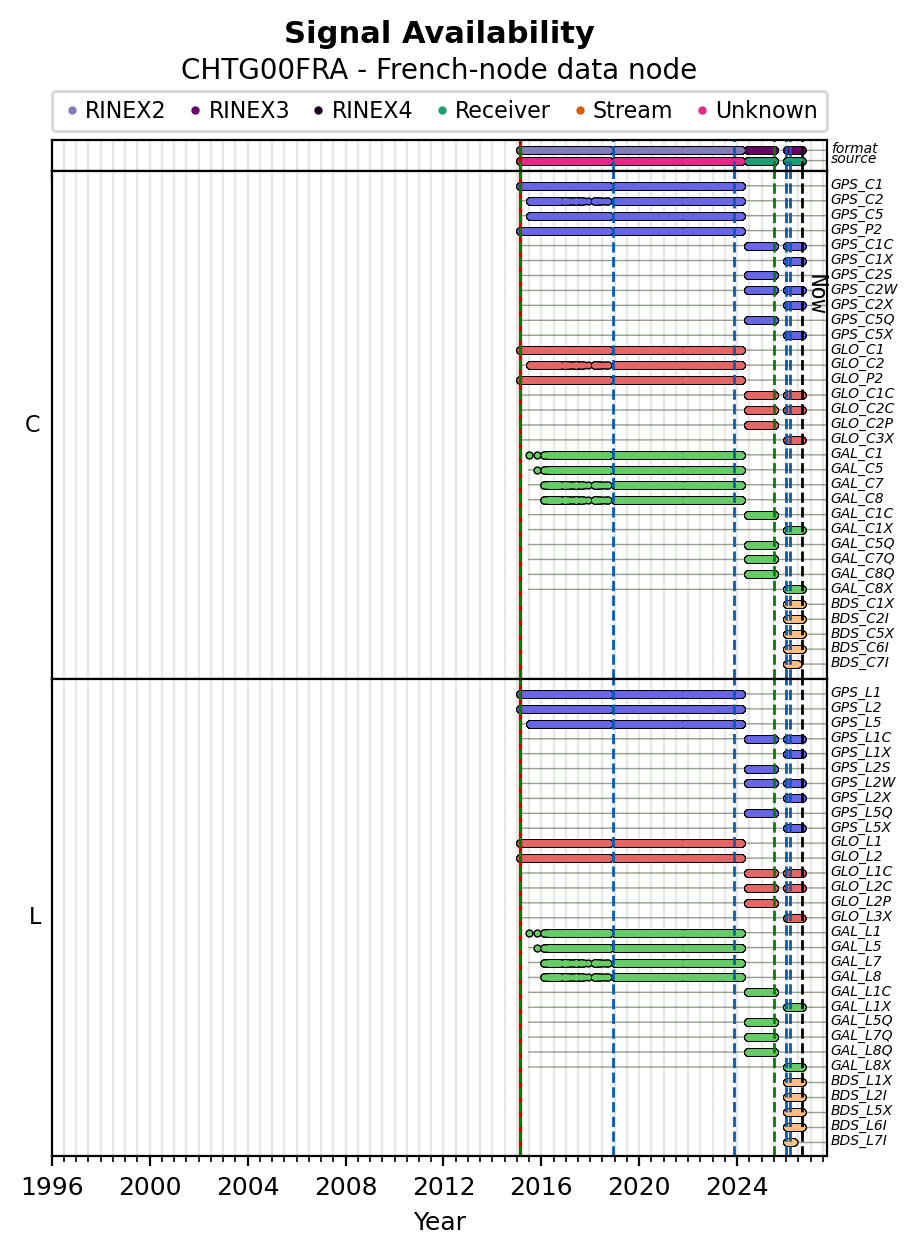Click the BDS_L7I row label
The width and height of the screenshot is (918, 1255).
[x=859, y=1141]
